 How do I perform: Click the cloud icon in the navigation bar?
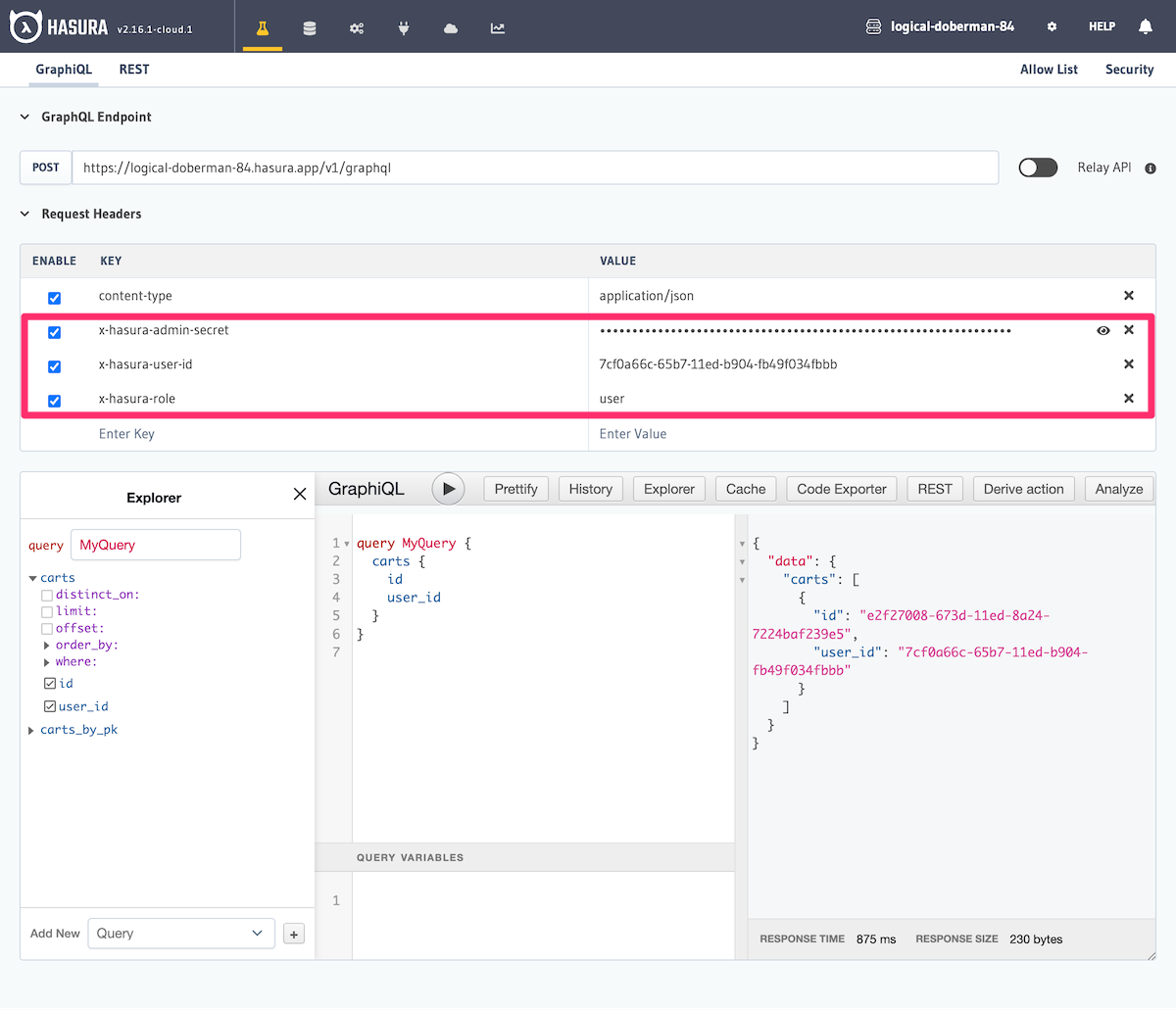[450, 26]
